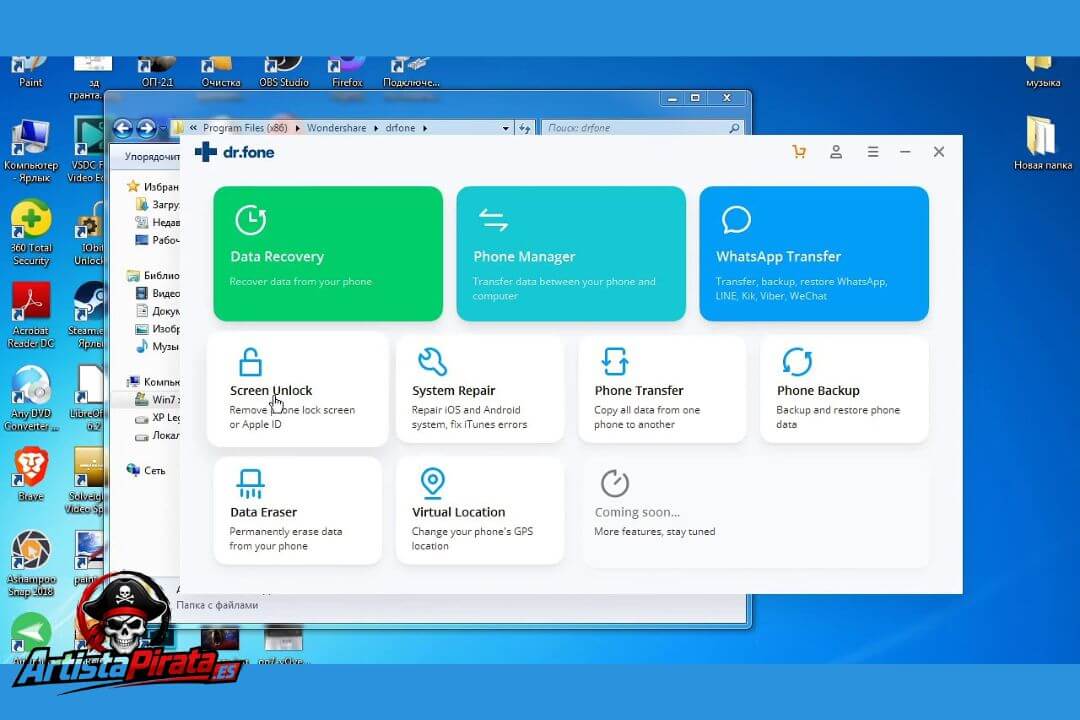Viewport: 1080px width, 720px height.
Task: Select Компьютер in the Explorer tree
Action: point(153,382)
